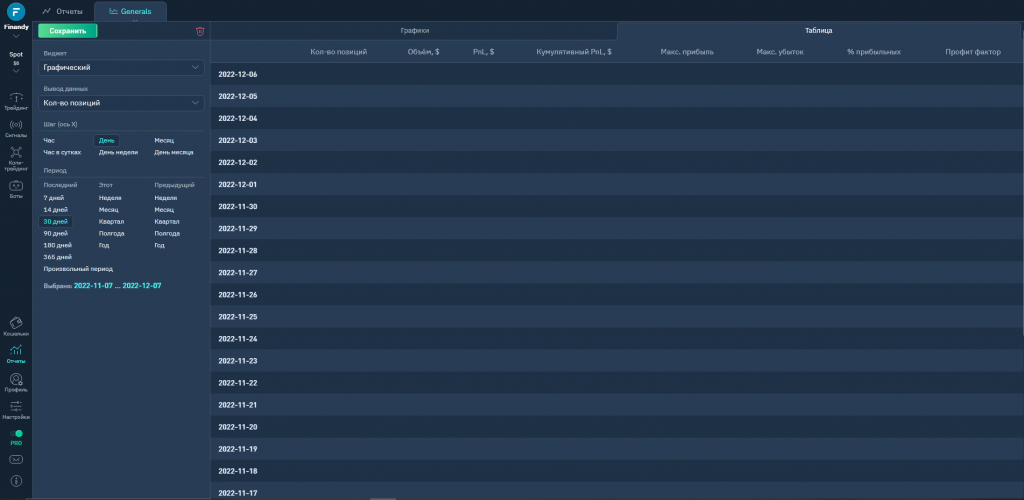Switch to the Generals tab
The width and height of the screenshot is (1024, 500).
click(x=130, y=12)
